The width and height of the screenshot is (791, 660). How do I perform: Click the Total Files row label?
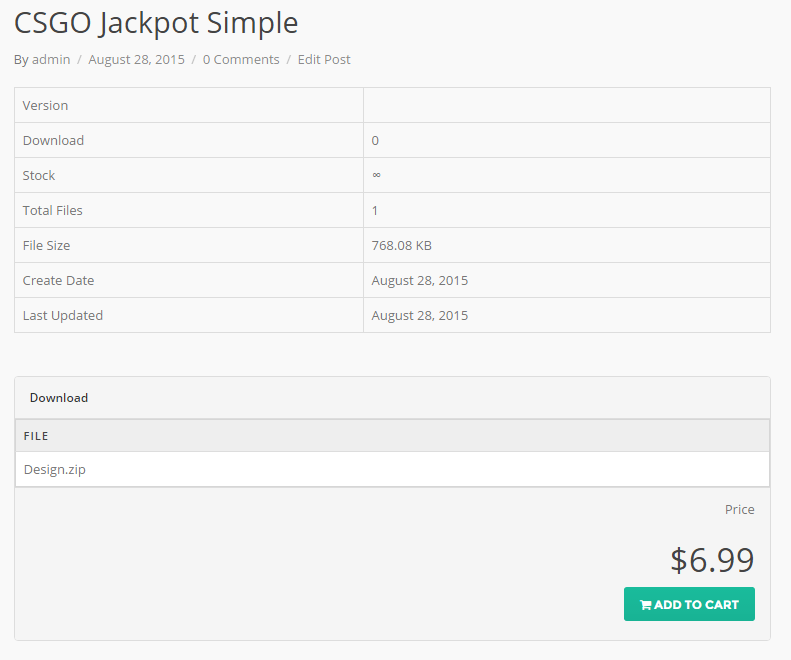[x=53, y=210]
